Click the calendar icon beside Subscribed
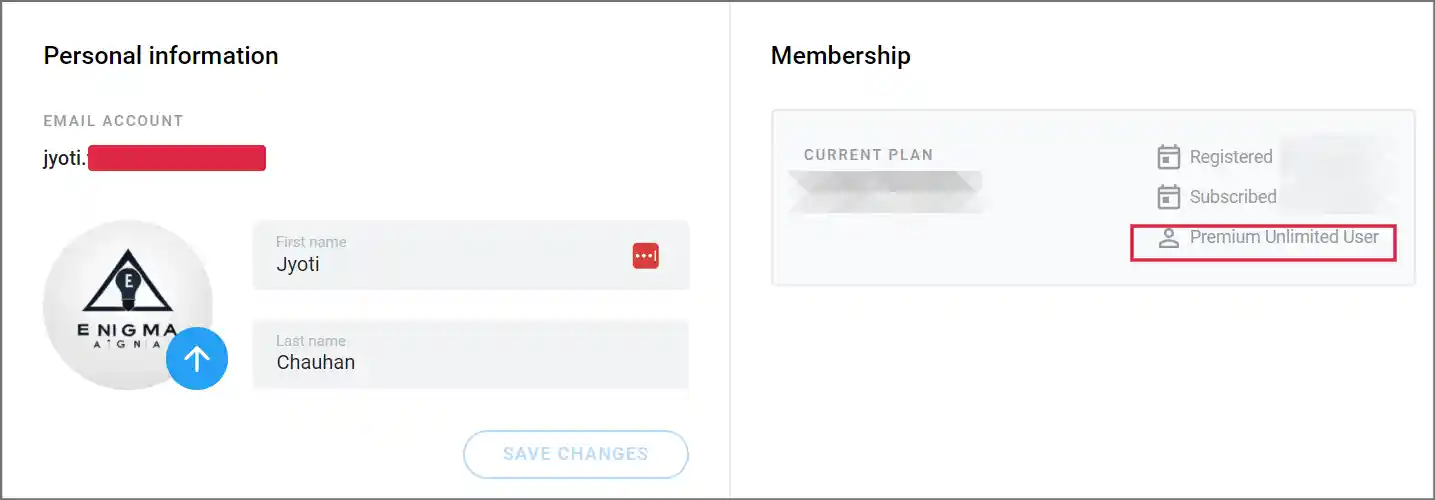 coord(1168,197)
